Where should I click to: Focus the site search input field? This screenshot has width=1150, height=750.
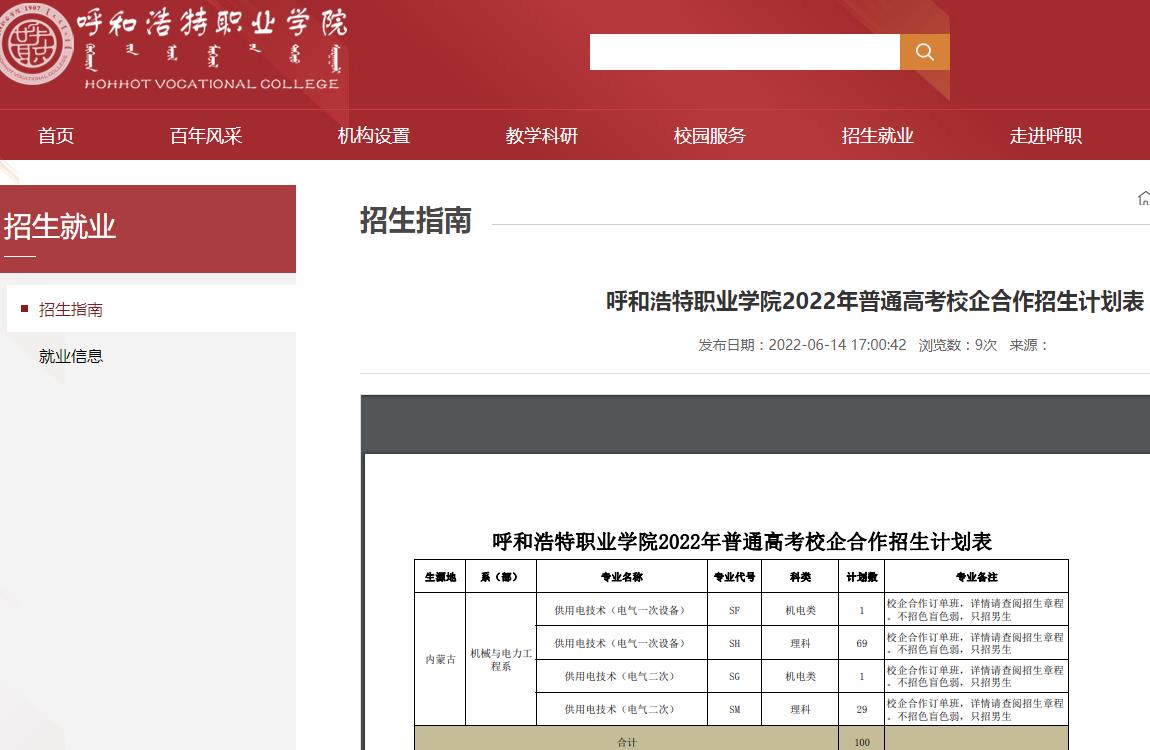744,52
